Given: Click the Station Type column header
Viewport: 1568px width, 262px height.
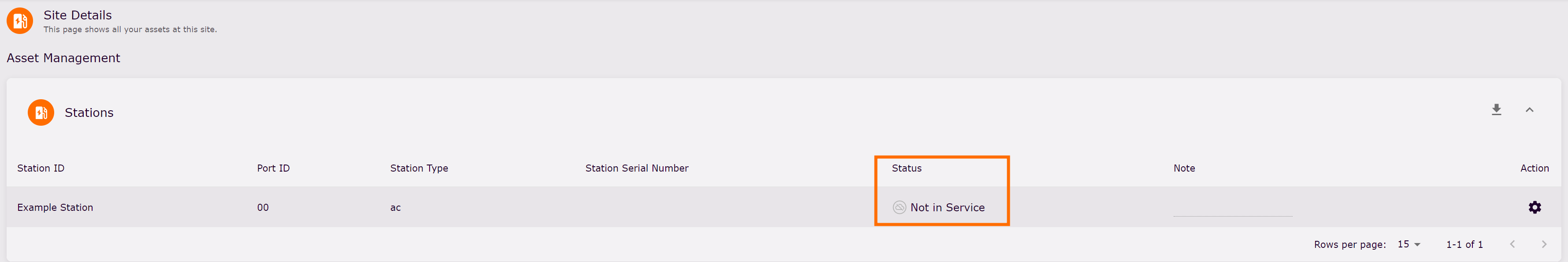Looking at the screenshot, I should click(419, 168).
